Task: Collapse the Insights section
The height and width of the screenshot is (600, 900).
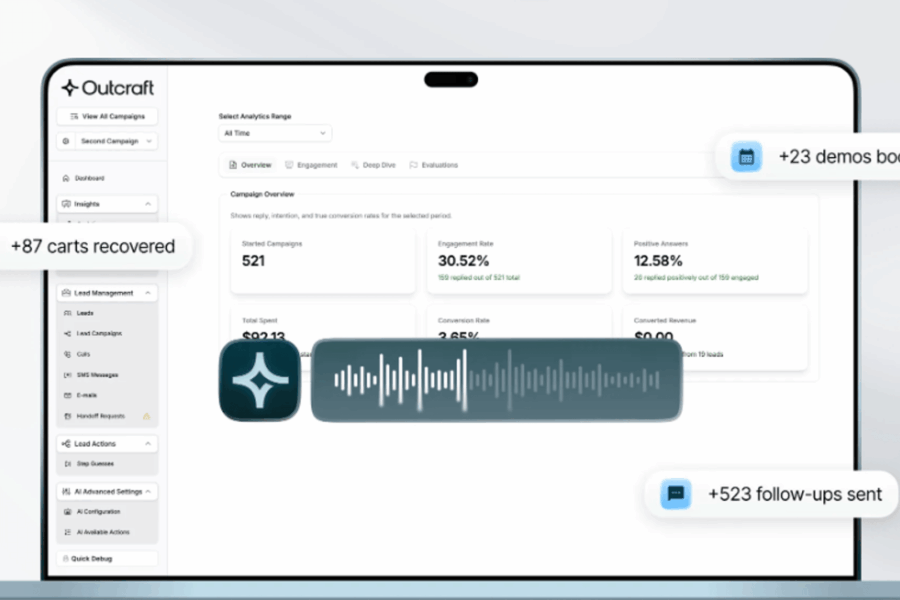Action: 148,204
